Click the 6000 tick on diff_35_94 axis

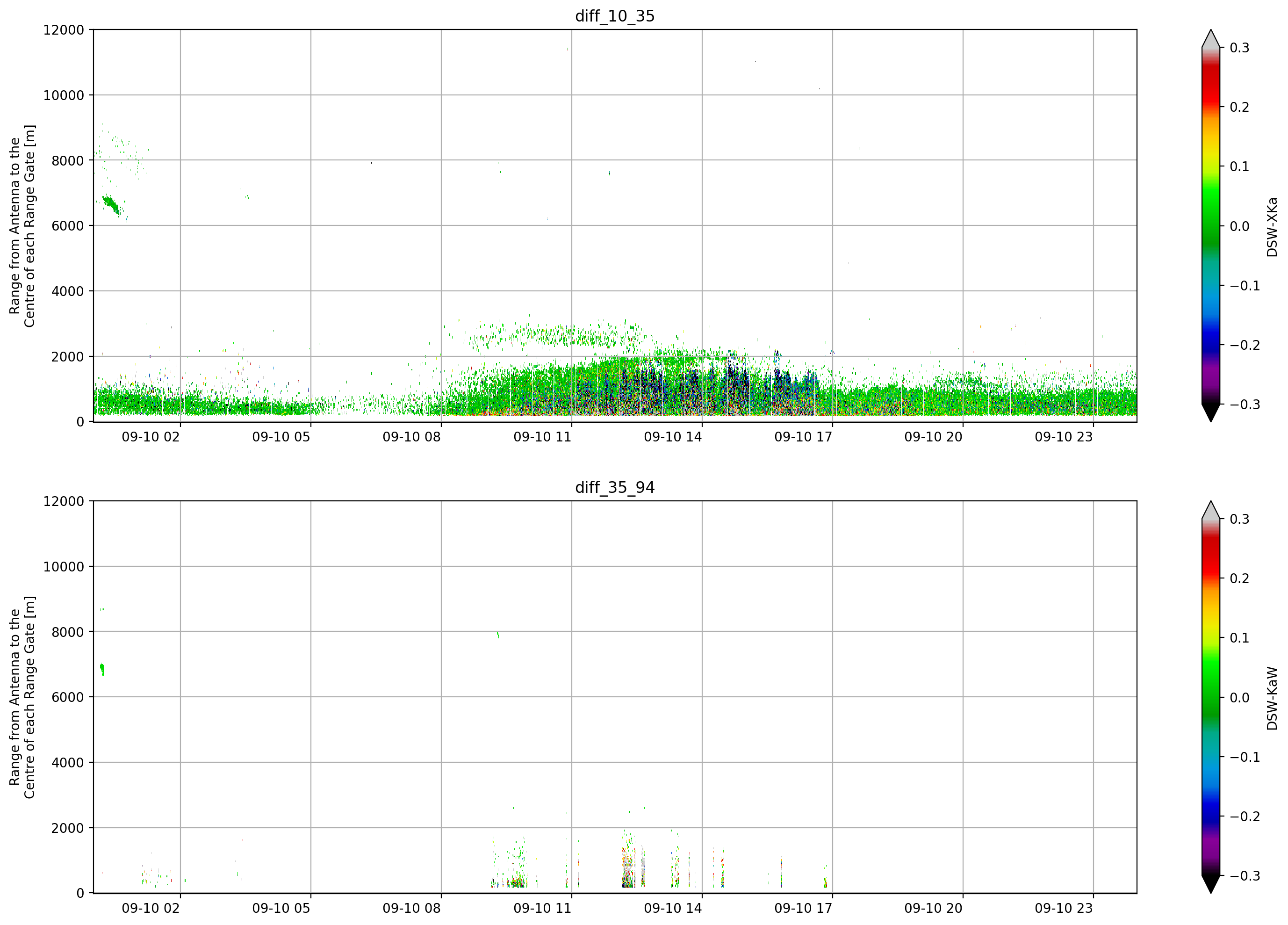point(68,698)
